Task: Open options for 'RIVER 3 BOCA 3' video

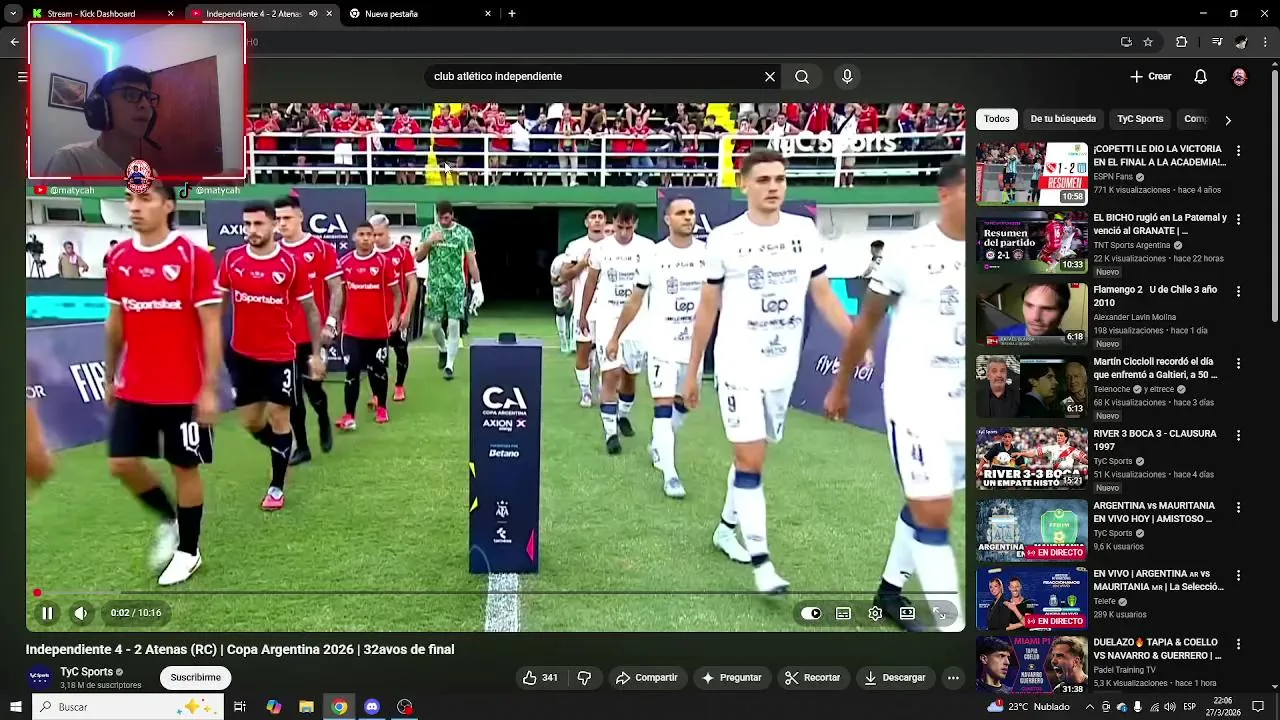Action: (x=1238, y=435)
